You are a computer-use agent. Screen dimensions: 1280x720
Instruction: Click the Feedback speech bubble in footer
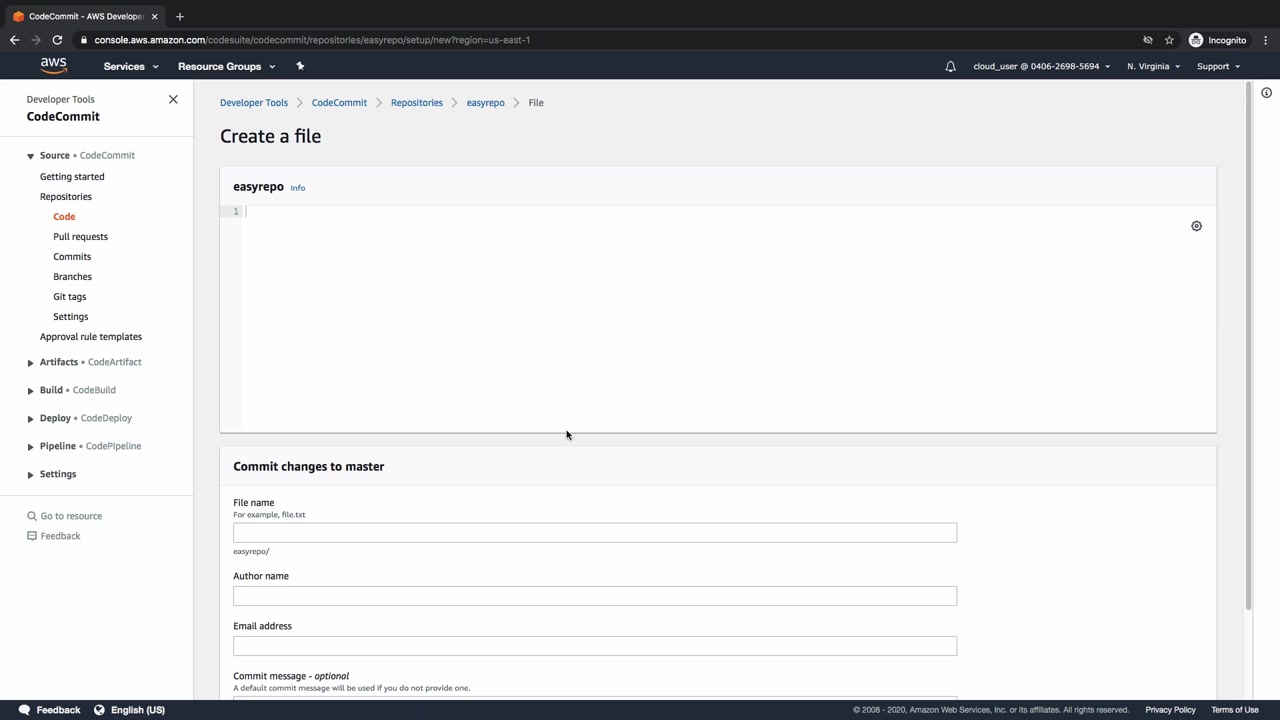[x=24, y=710]
